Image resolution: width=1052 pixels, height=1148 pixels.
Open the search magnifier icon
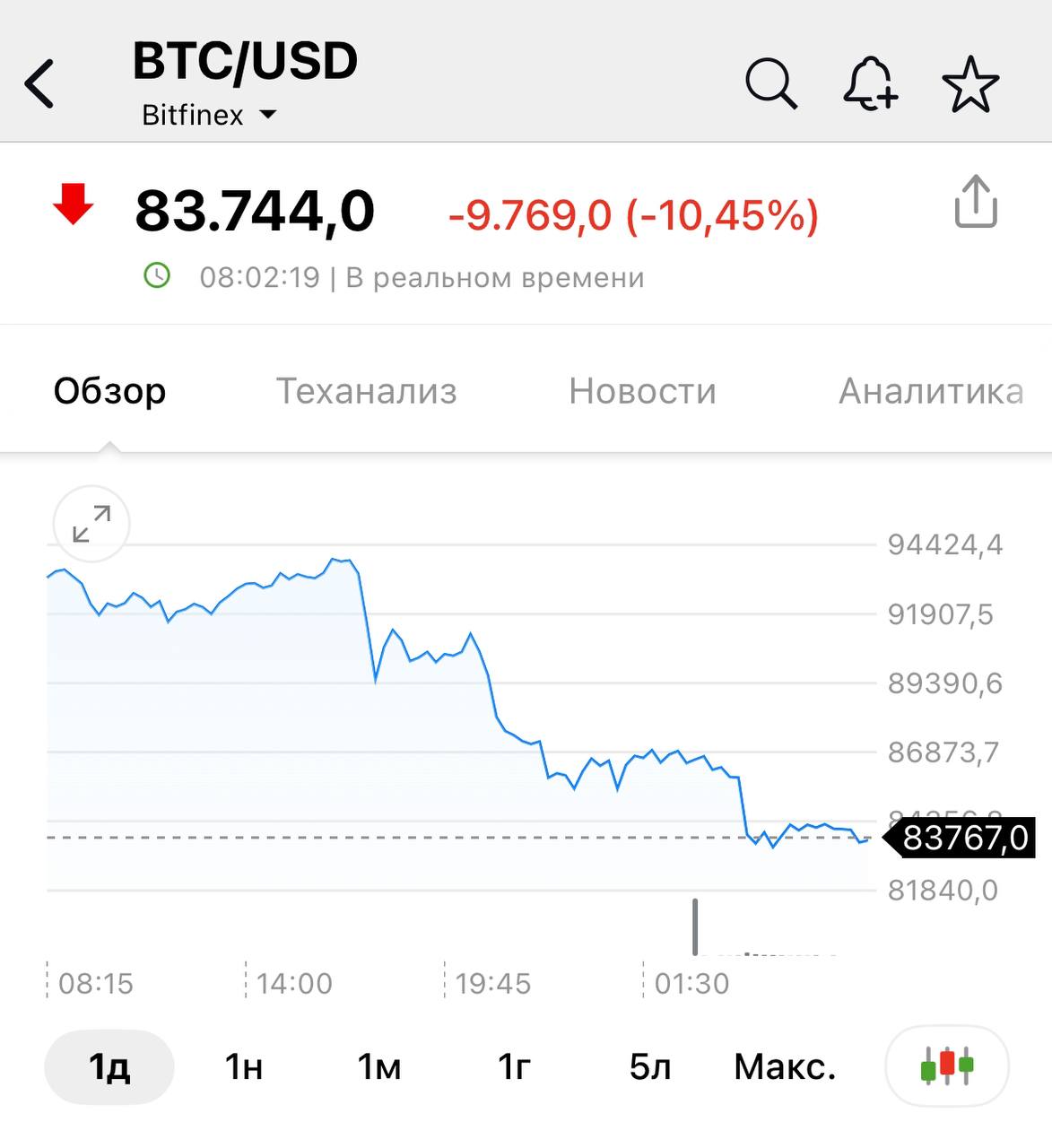click(x=770, y=84)
